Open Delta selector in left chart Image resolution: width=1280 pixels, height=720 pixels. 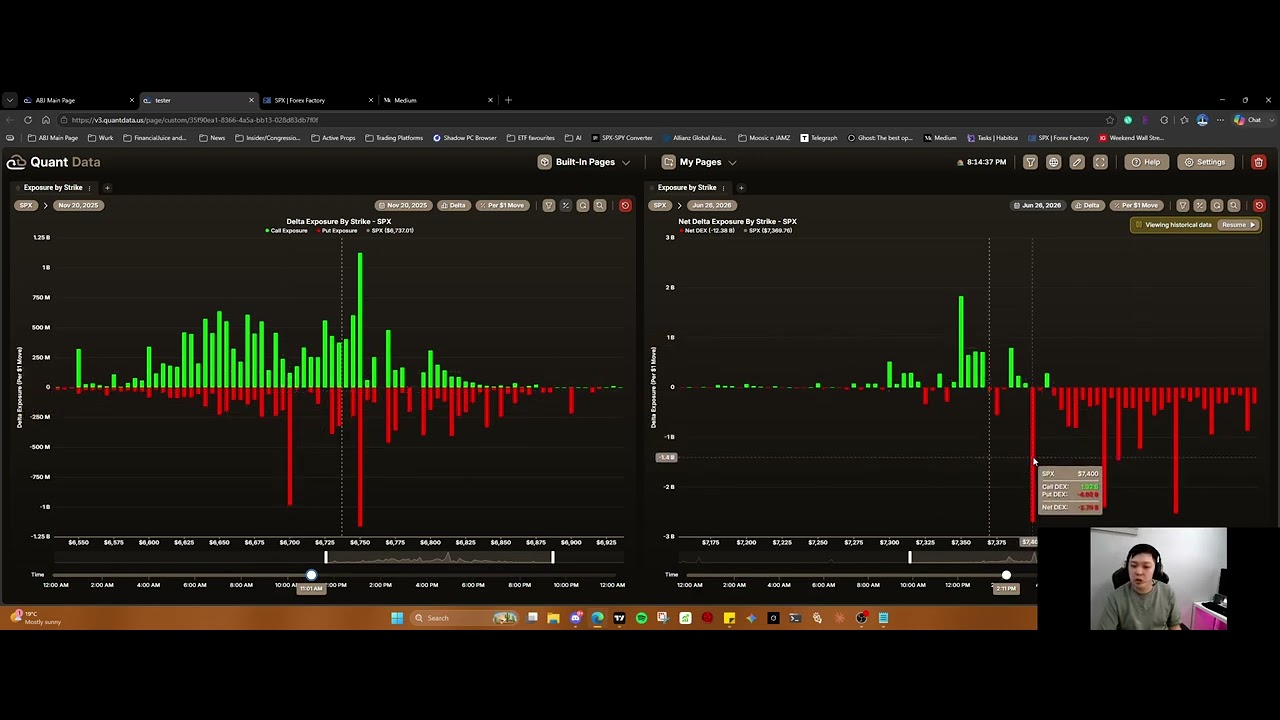click(x=453, y=205)
